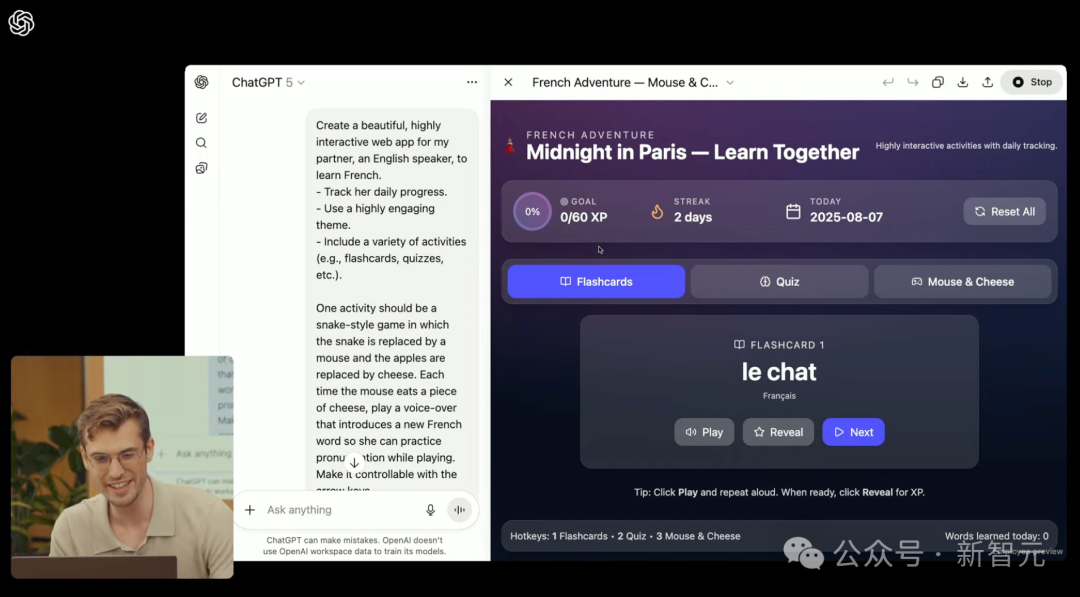Screen dimensions: 1080x597
Task: Share the canvas with the upload icon
Action: coord(987,82)
